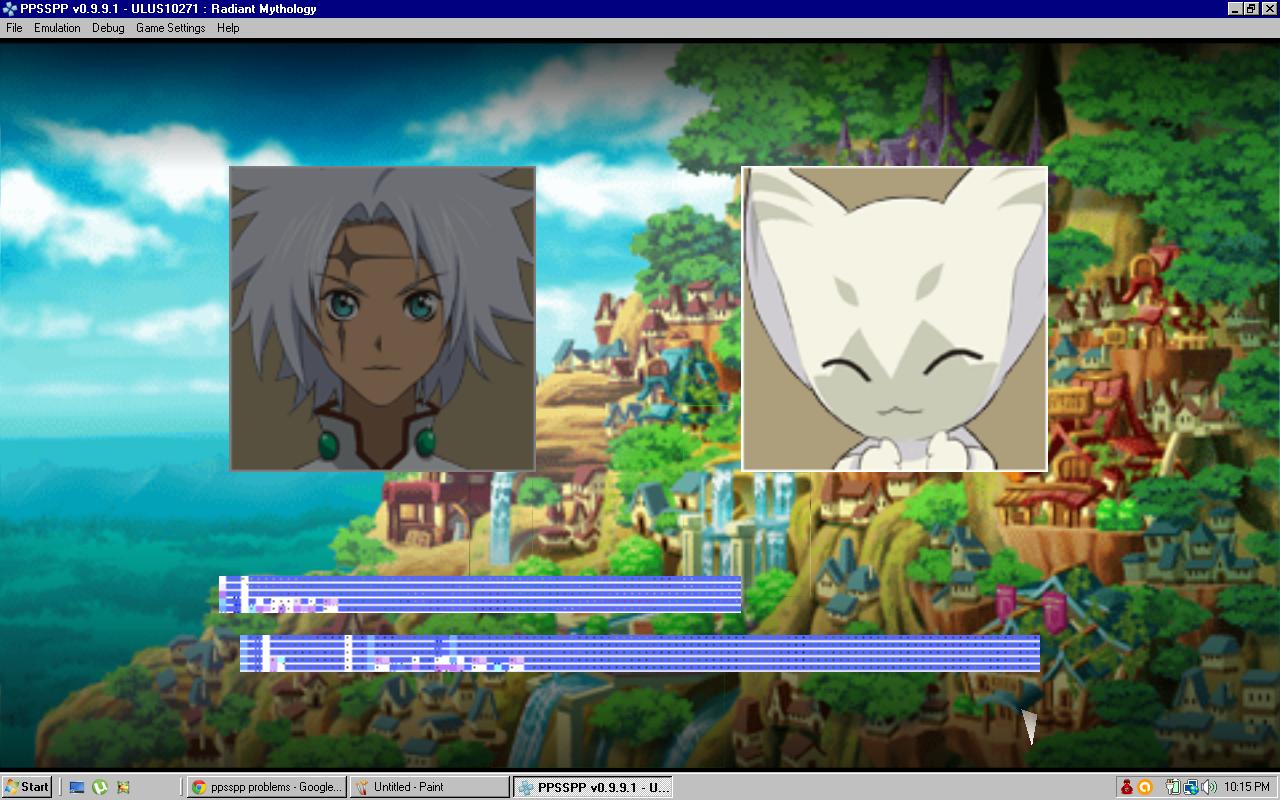Click the system clock showing 10:15 PM

1246,787
